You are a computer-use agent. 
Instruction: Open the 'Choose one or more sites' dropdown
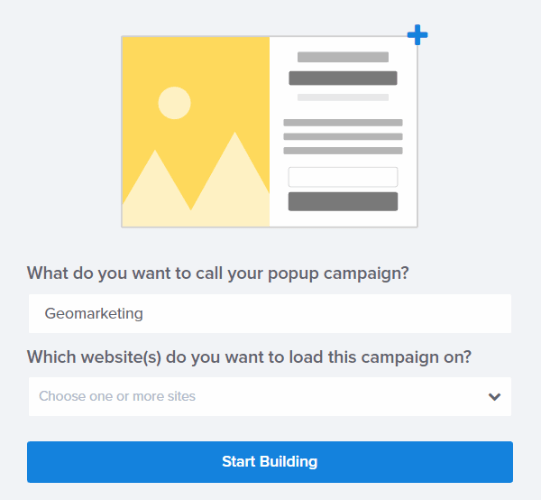(x=270, y=396)
